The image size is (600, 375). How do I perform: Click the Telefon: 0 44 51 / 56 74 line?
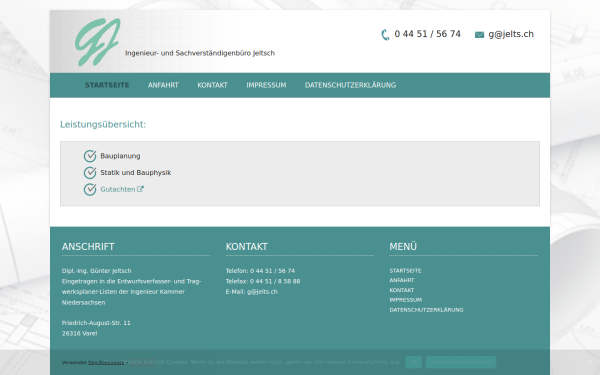260,271
